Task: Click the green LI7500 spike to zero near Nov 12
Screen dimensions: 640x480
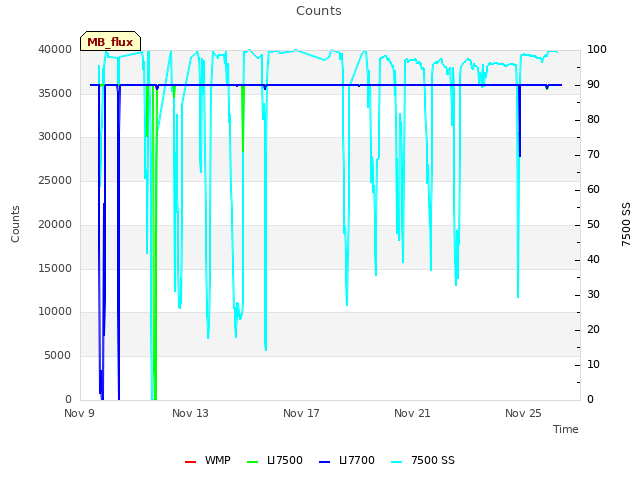Action: click(x=156, y=242)
